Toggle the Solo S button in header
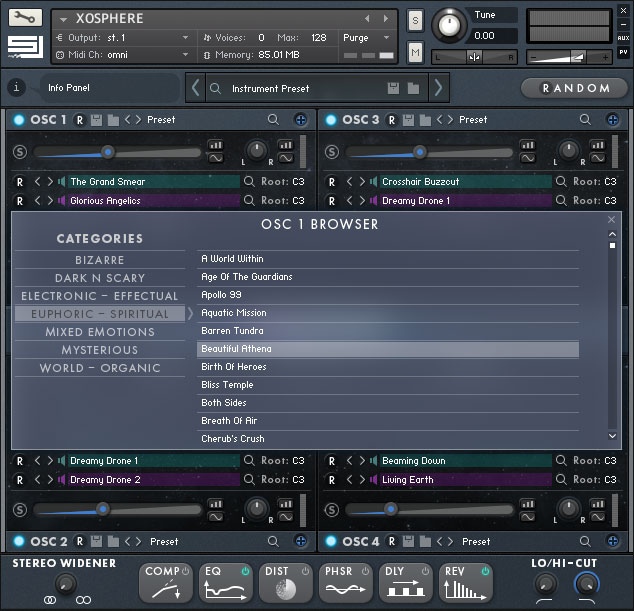 pyautogui.click(x=415, y=20)
